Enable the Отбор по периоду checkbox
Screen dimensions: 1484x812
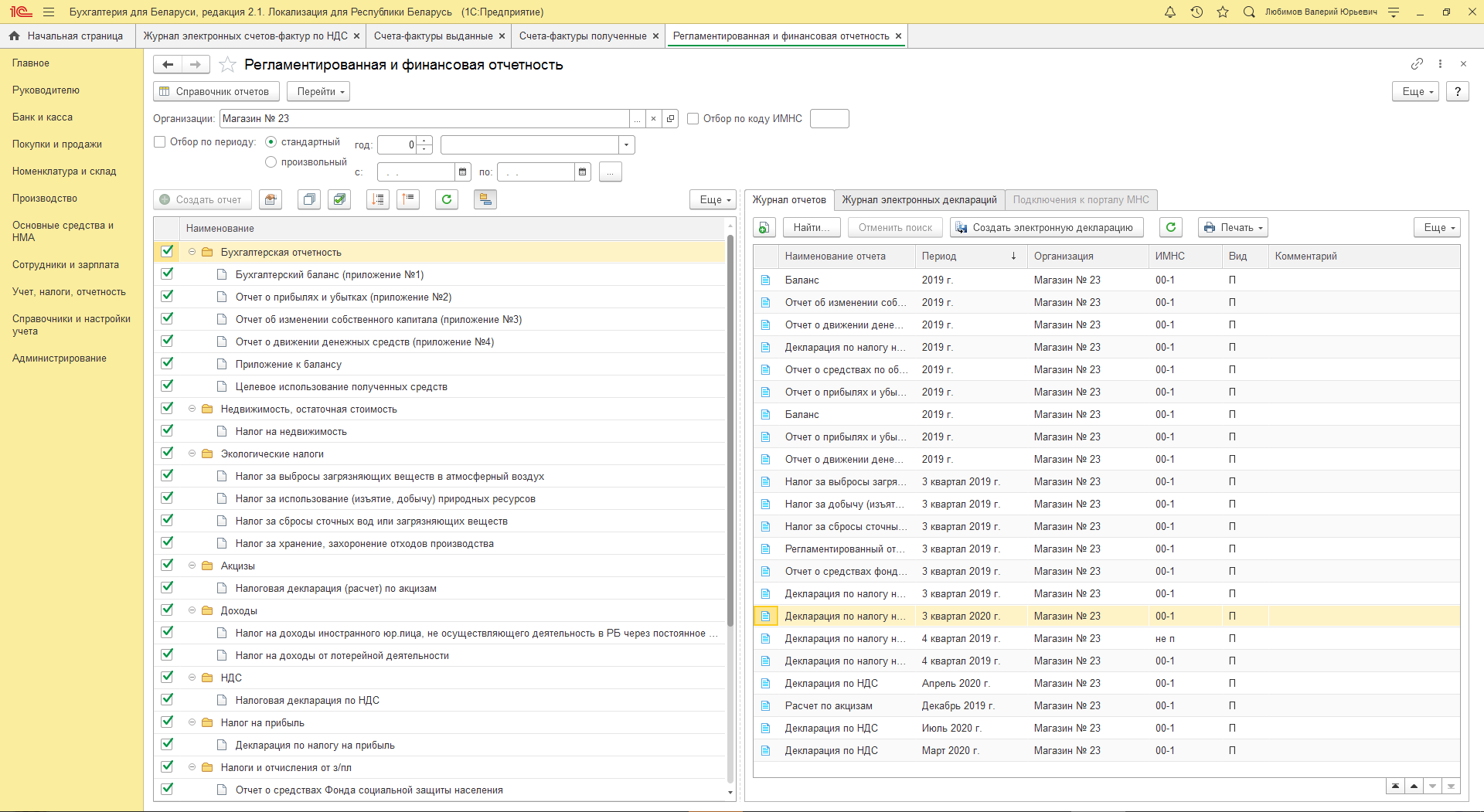[x=160, y=142]
